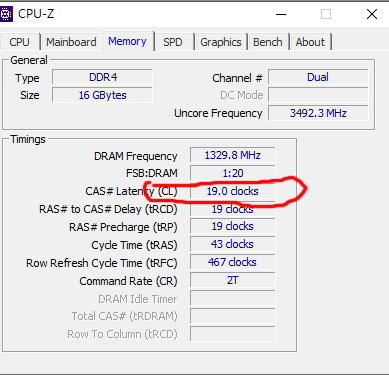
Task: Click the 16 GBytes size field
Action: [102, 95]
